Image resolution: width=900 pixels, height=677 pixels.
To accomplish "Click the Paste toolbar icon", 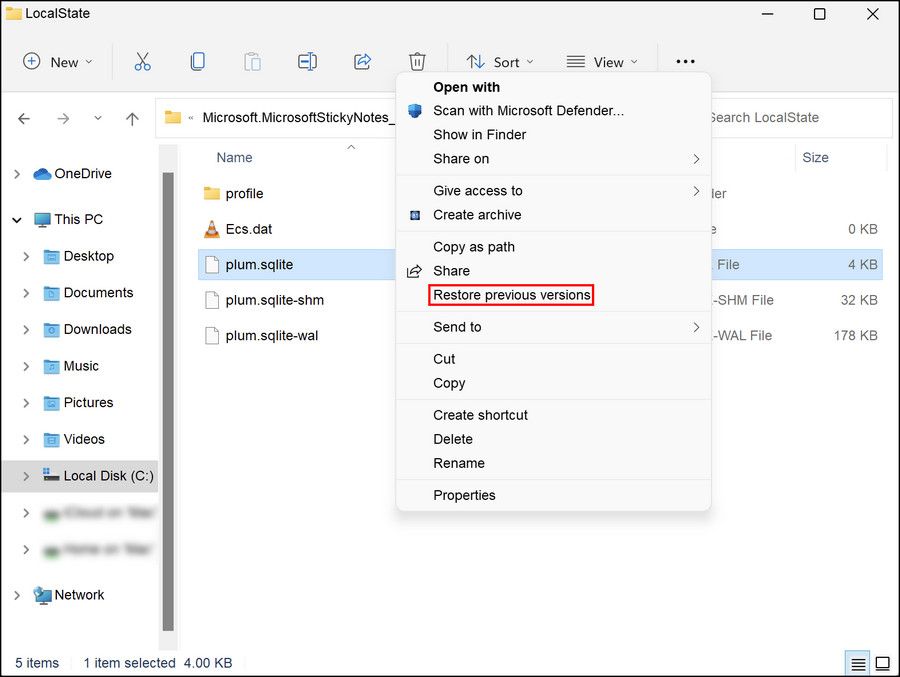I will 253,61.
